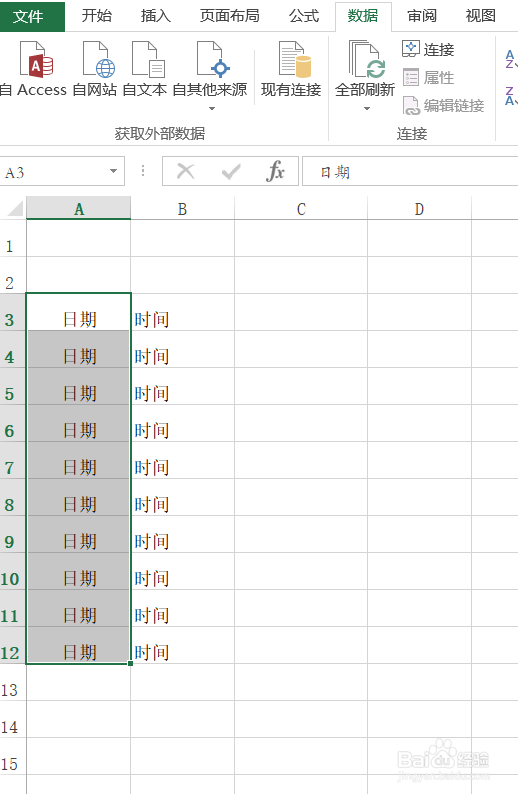518x794 pixels.
Task: Click cell A4 containing 日期
Action: coord(78,349)
